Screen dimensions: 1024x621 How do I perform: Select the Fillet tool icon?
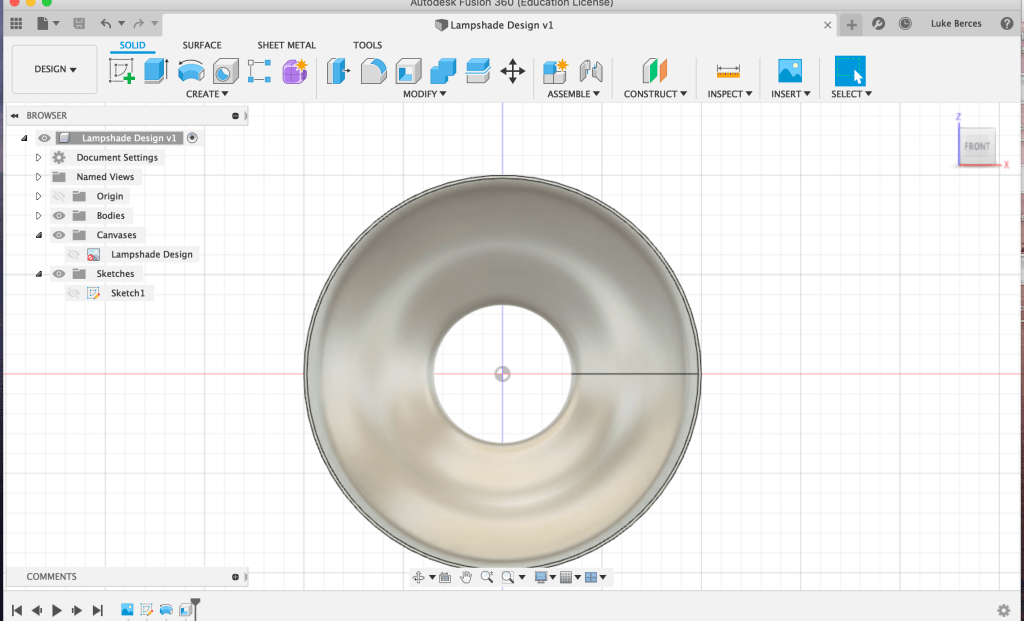tap(373, 71)
